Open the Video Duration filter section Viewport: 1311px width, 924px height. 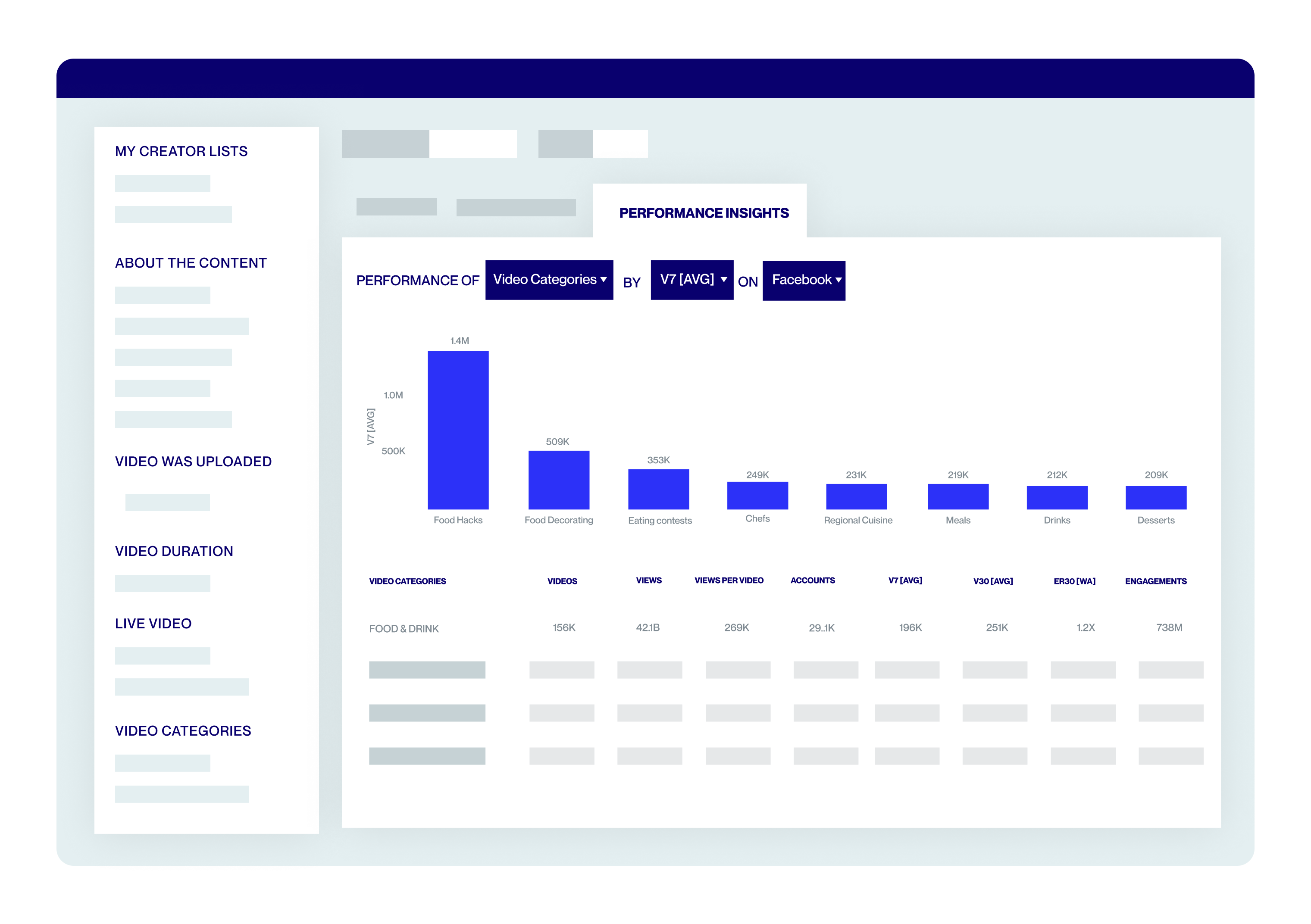point(174,551)
